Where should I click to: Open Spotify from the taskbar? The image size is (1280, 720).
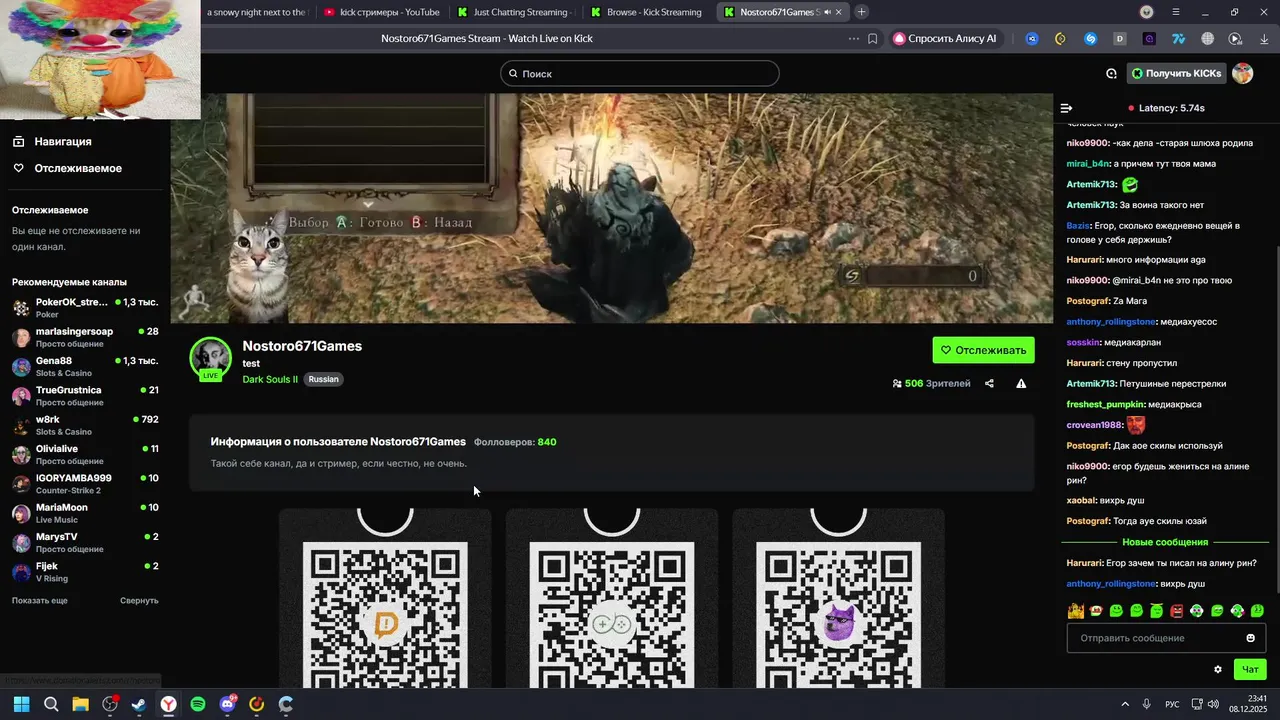click(198, 704)
